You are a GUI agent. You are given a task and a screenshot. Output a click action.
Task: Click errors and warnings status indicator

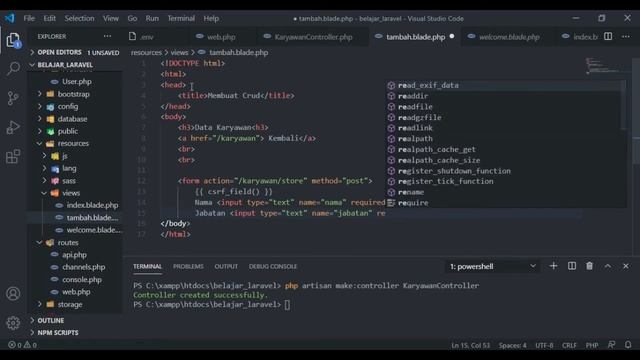pos(23,345)
